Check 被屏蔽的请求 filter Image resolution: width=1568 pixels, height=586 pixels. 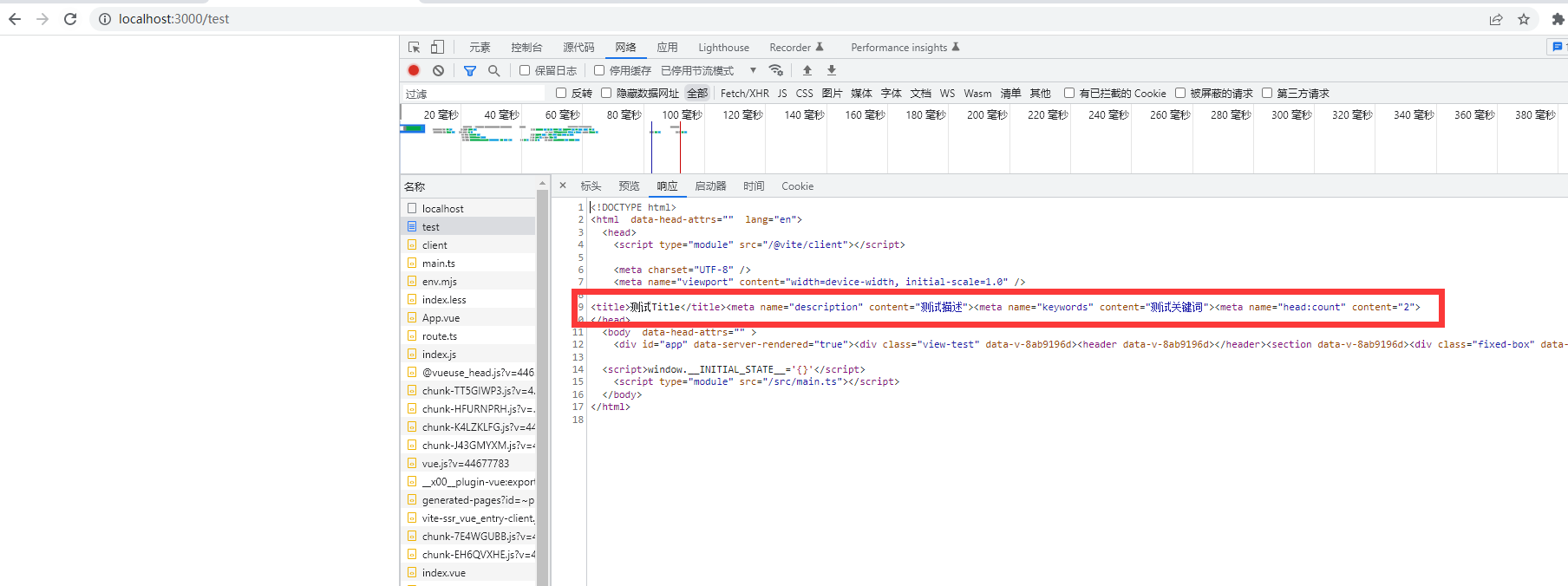[1180, 93]
